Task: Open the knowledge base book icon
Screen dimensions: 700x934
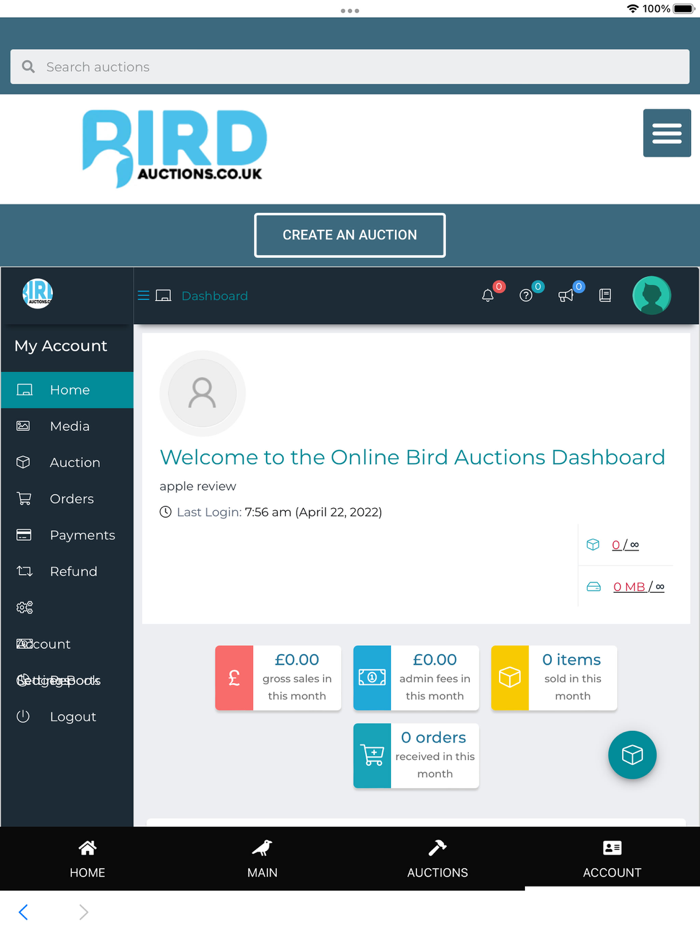Action: [605, 295]
